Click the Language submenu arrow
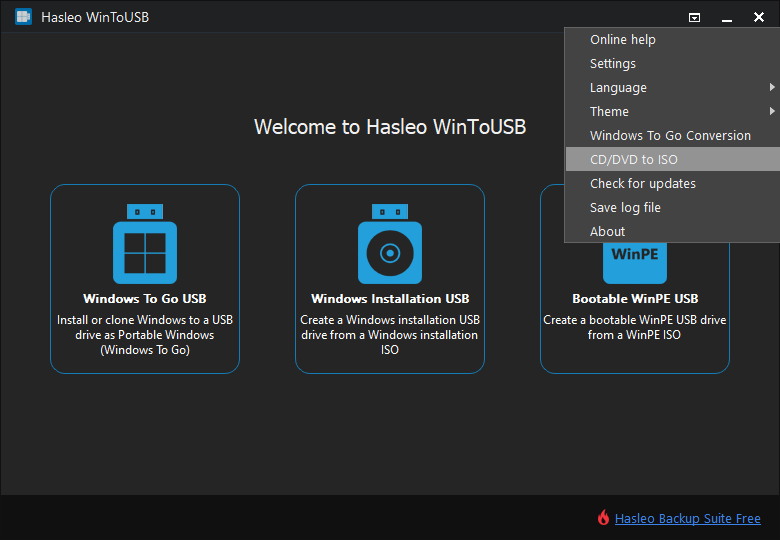Screen dimensions: 780x540 772,87
